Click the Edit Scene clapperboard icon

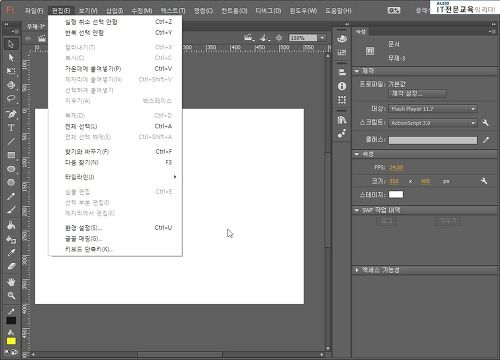249,38
